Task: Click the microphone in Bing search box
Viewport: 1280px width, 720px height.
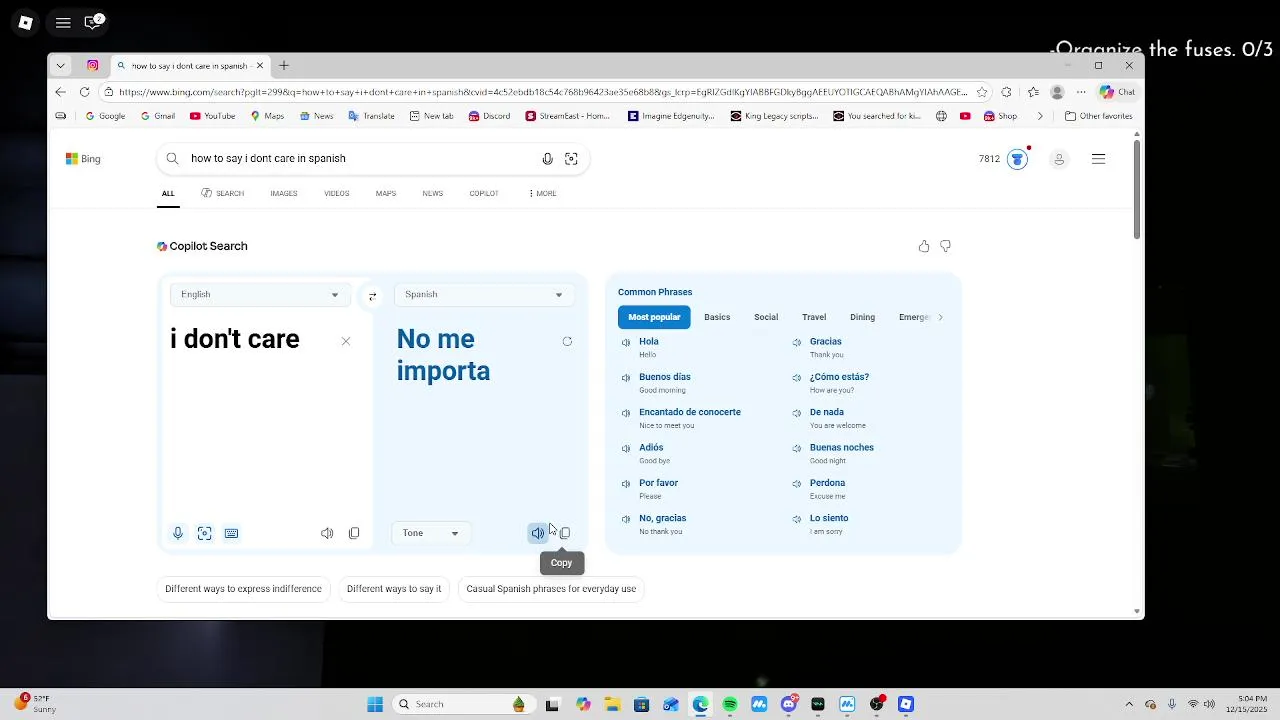Action: coord(547,158)
